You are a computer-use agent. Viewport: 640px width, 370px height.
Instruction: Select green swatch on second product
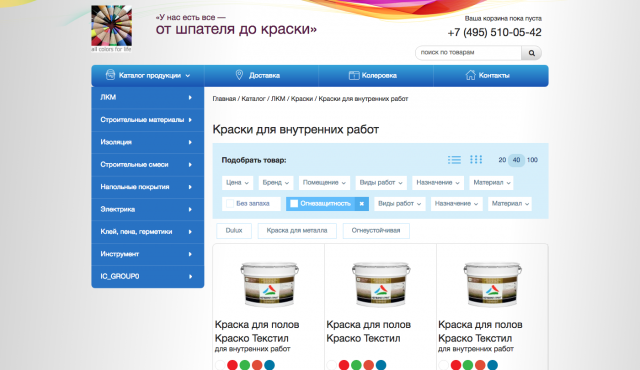pos(356,365)
